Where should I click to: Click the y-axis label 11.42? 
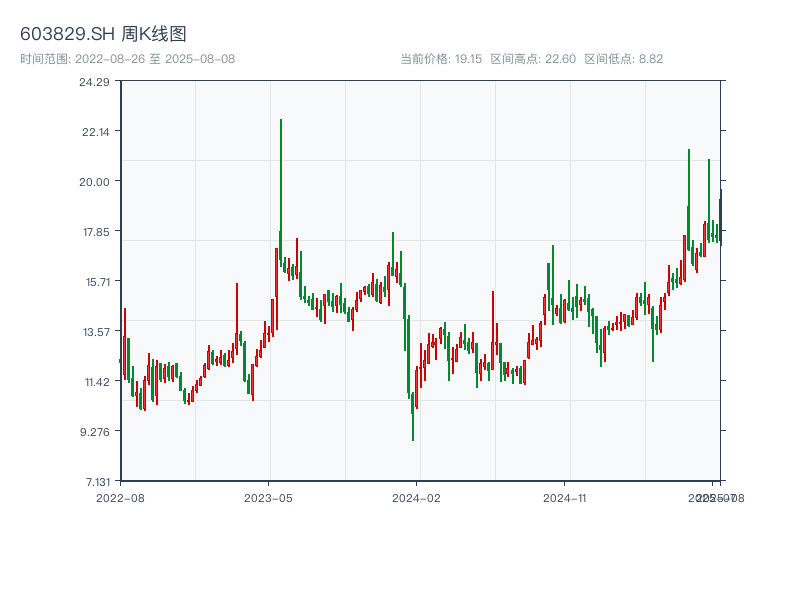point(97,382)
